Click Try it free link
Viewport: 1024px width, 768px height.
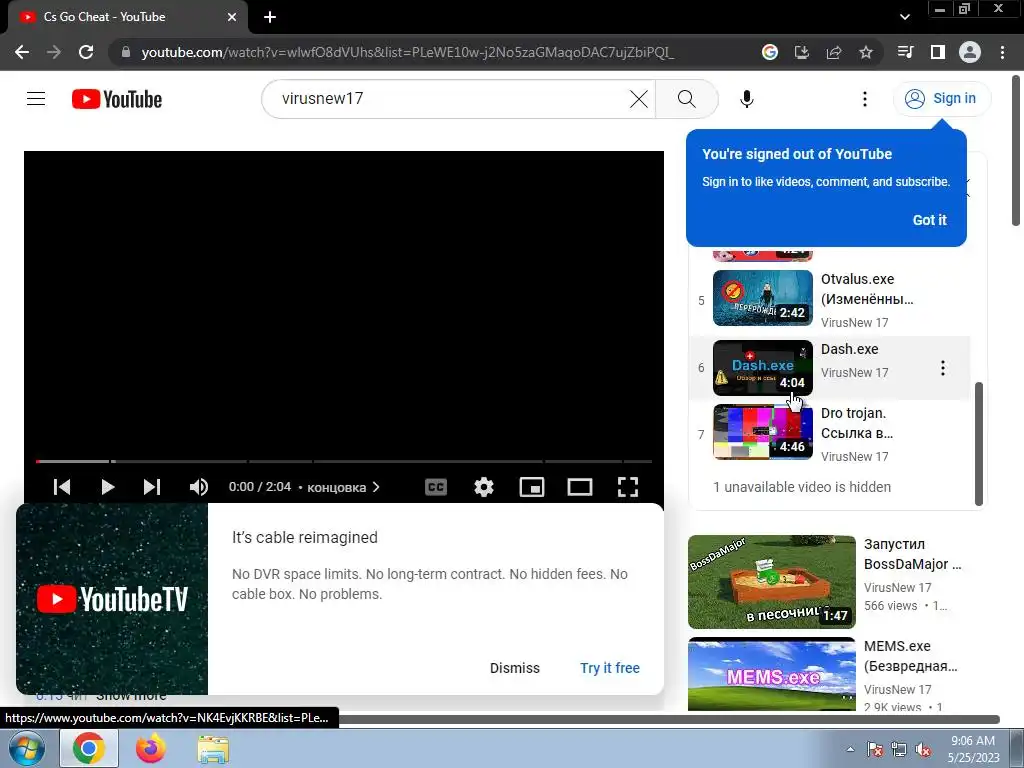[610, 668]
